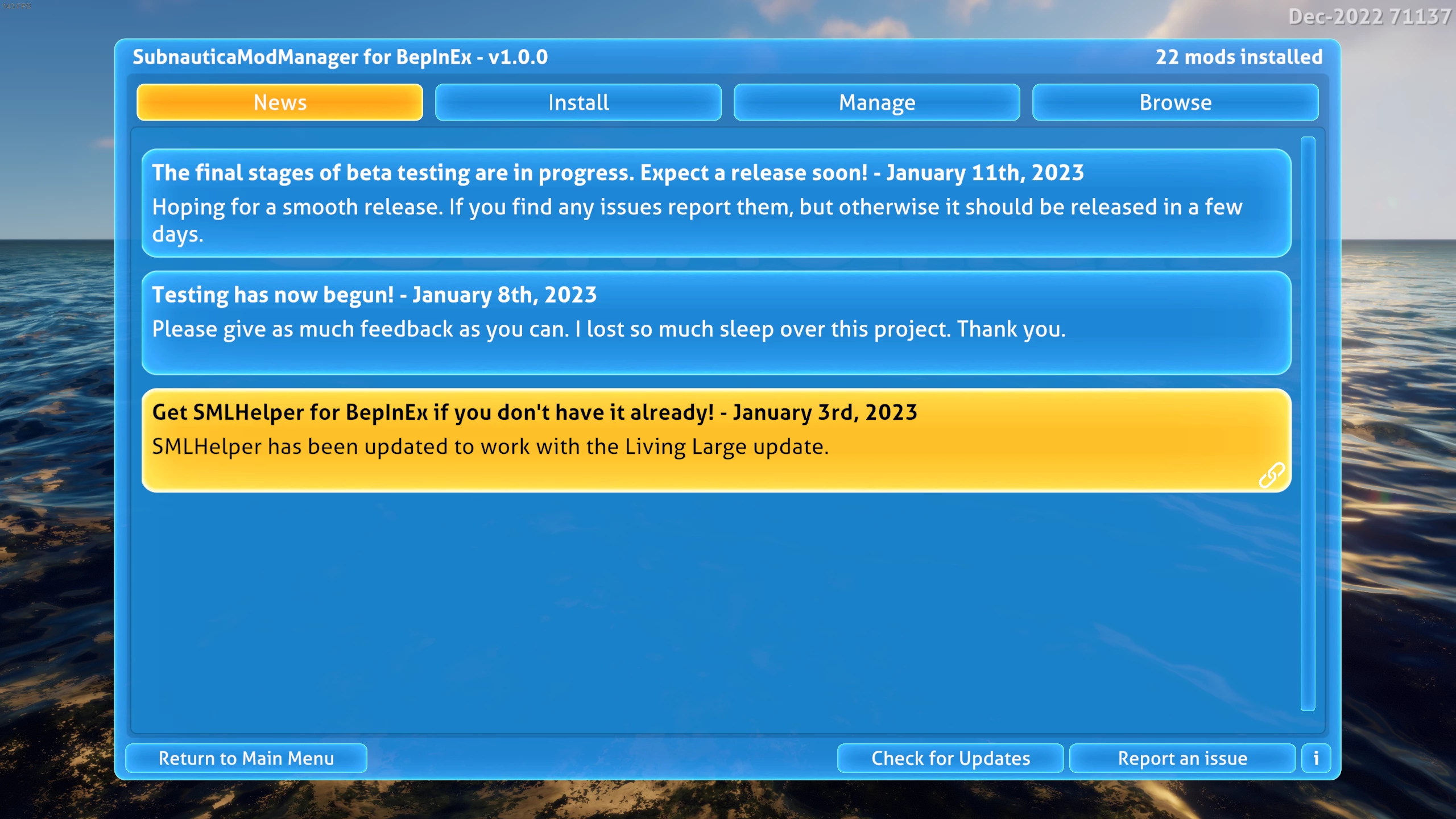Open the "Get SMLHelper for BepInEx" news card
Image resolution: width=1456 pixels, height=819 pixels.
717,440
